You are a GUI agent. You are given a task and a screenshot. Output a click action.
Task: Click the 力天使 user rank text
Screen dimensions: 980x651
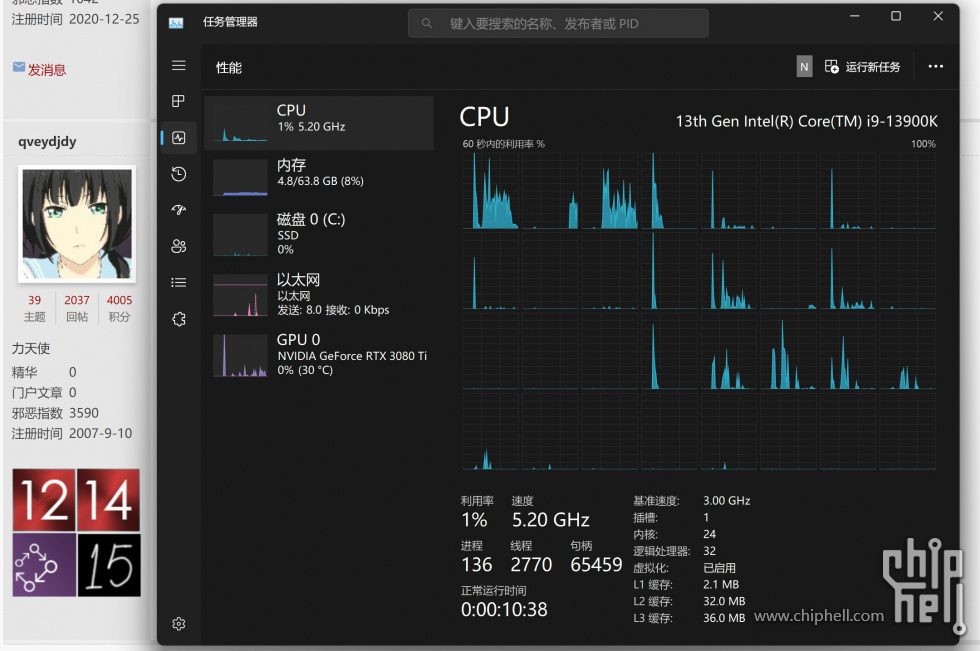click(x=31, y=349)
